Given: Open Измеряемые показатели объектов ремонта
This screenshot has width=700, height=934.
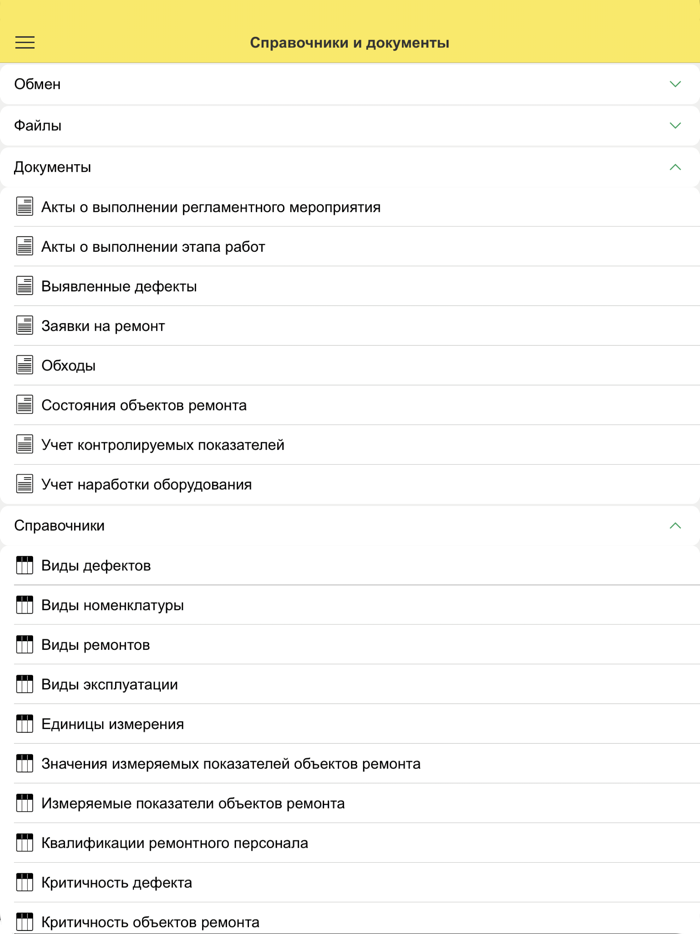Looking at the screenshot, I should pyautogui.click(x=193, y=803).
